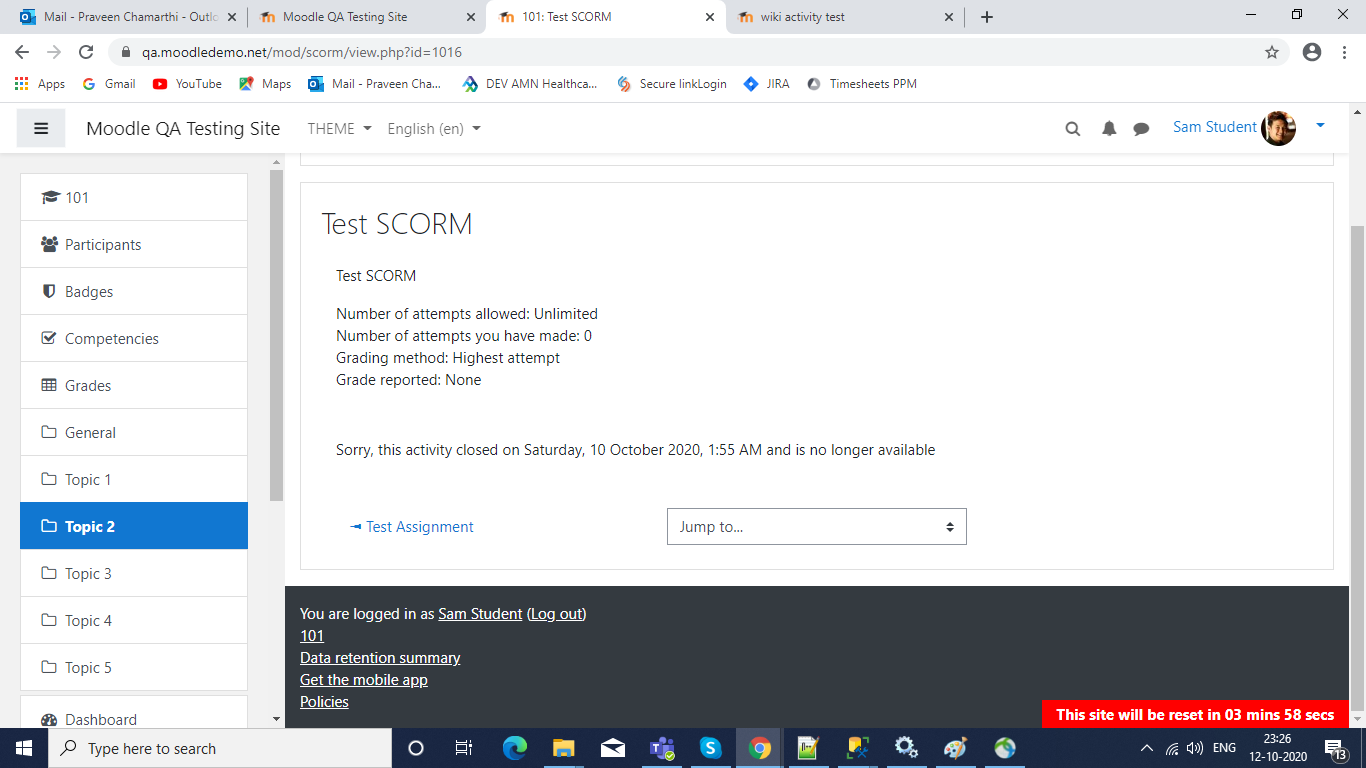The image size is (1366, 768).
Task: Open the YouTube bookmark
Action: (x=187, y=84)
